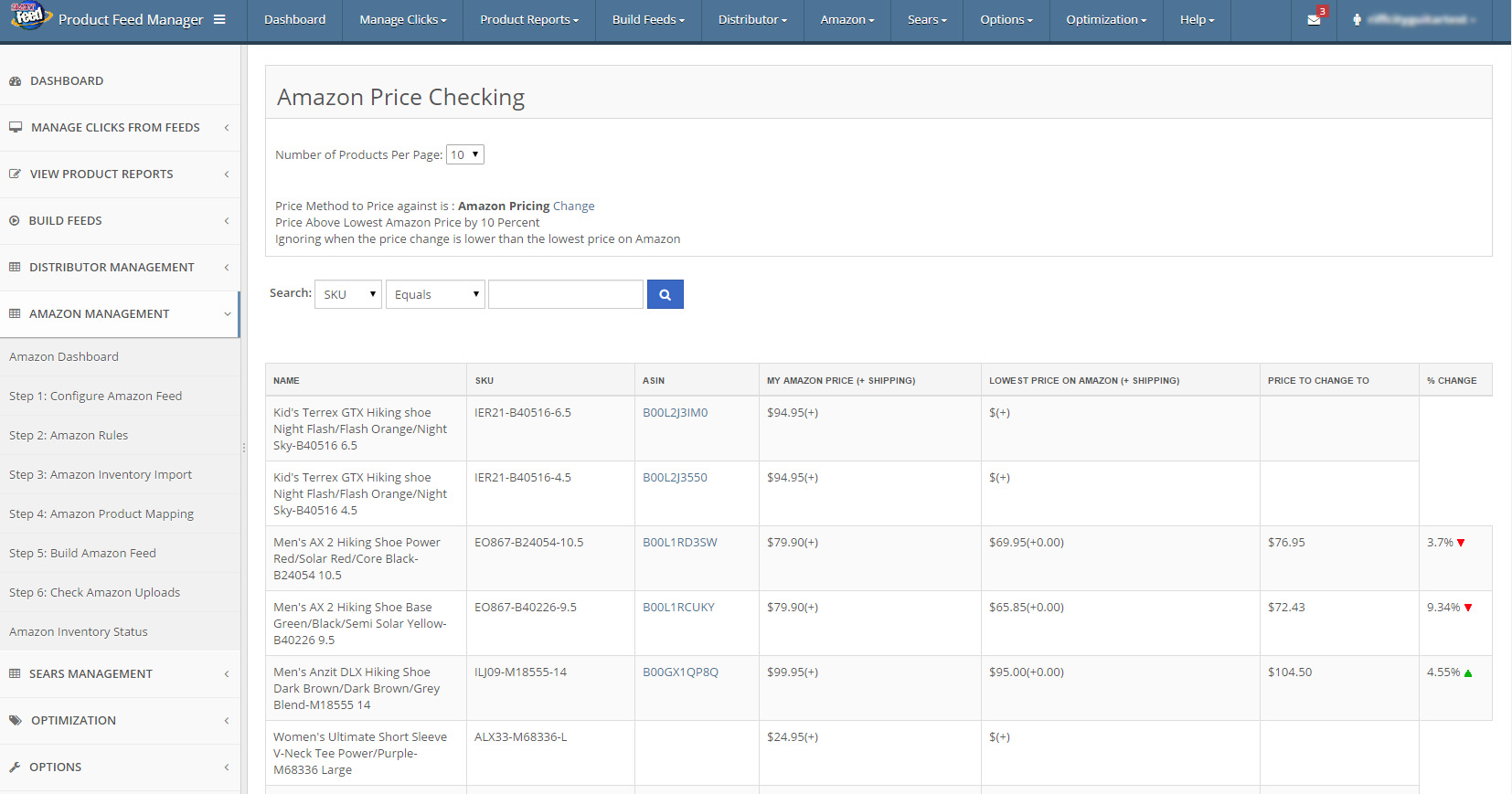Image resolution: width=1512 pixels, height=794 pixels.
Task: Click the red down arrow beside 3.7%
Action: 1461,543
